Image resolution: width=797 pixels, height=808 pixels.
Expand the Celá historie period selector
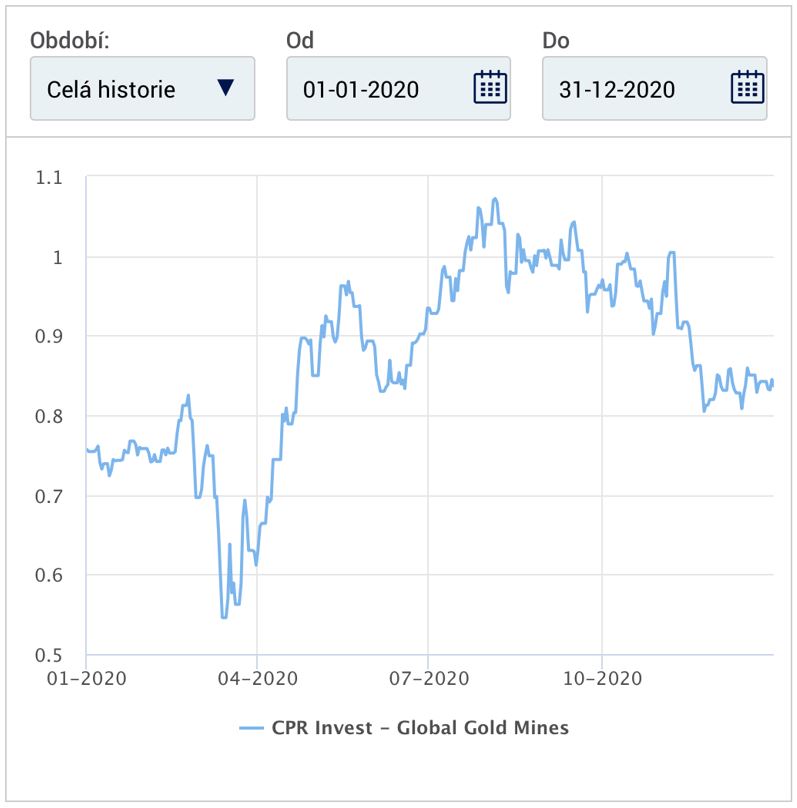click(x=142, y=89)
